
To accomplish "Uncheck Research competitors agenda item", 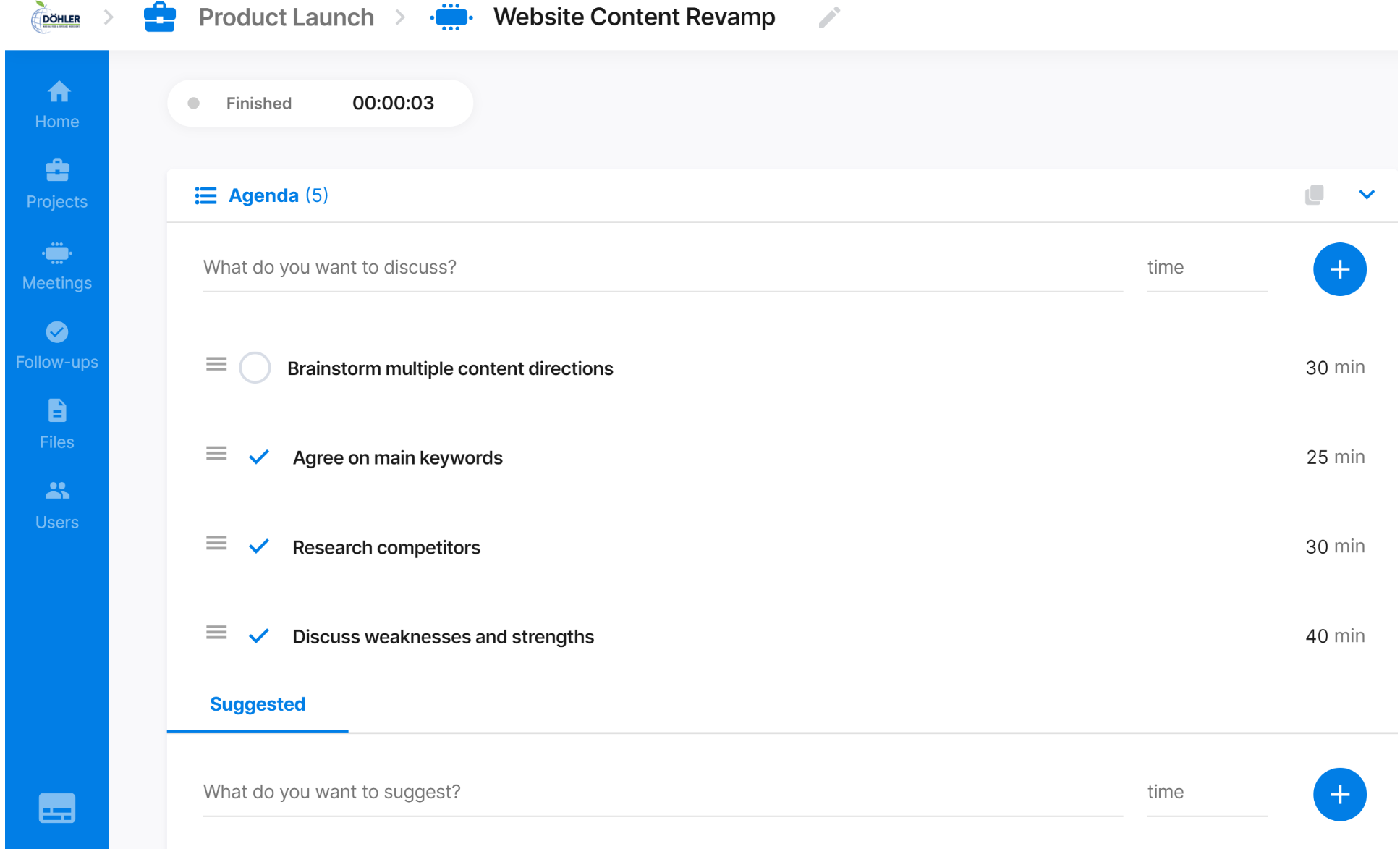I will [x=259, y=546].
